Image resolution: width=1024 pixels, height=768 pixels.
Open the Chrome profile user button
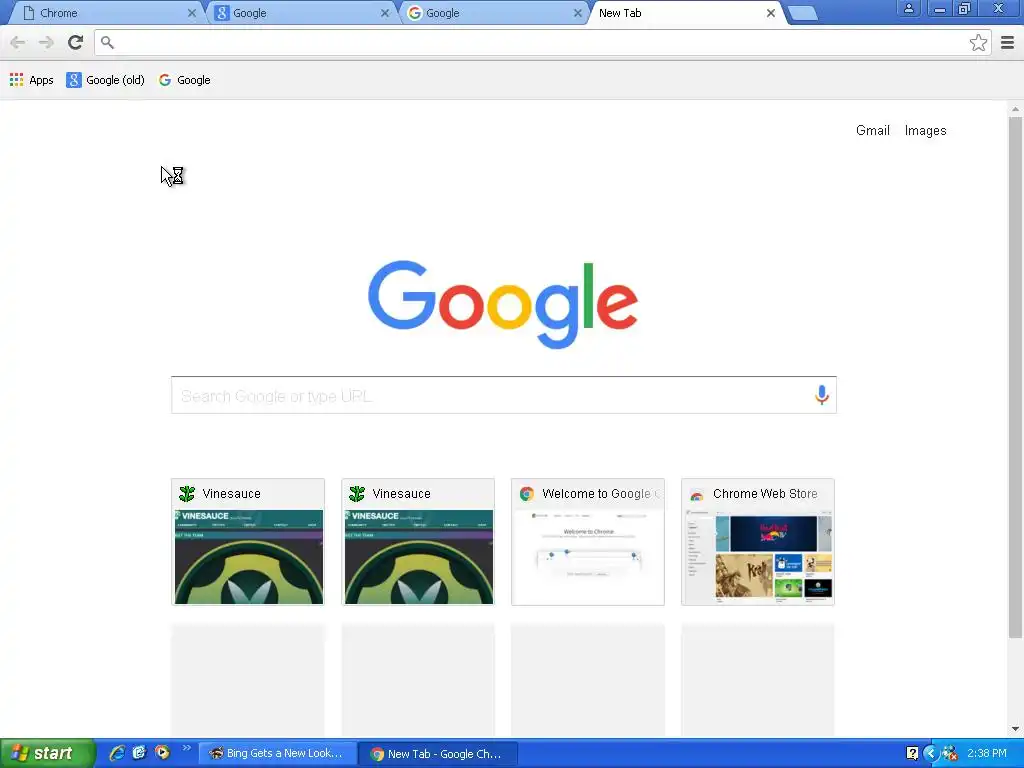point(908,8)
